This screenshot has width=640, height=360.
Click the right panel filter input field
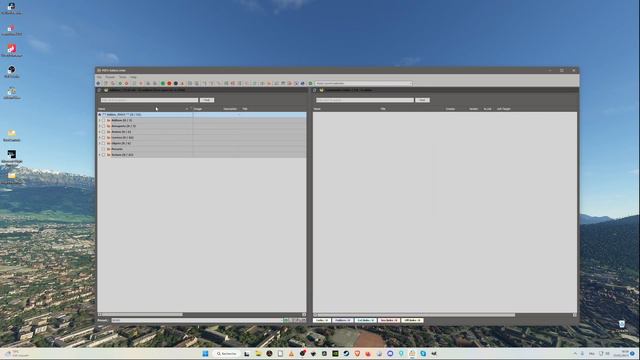tap(364, 100)
